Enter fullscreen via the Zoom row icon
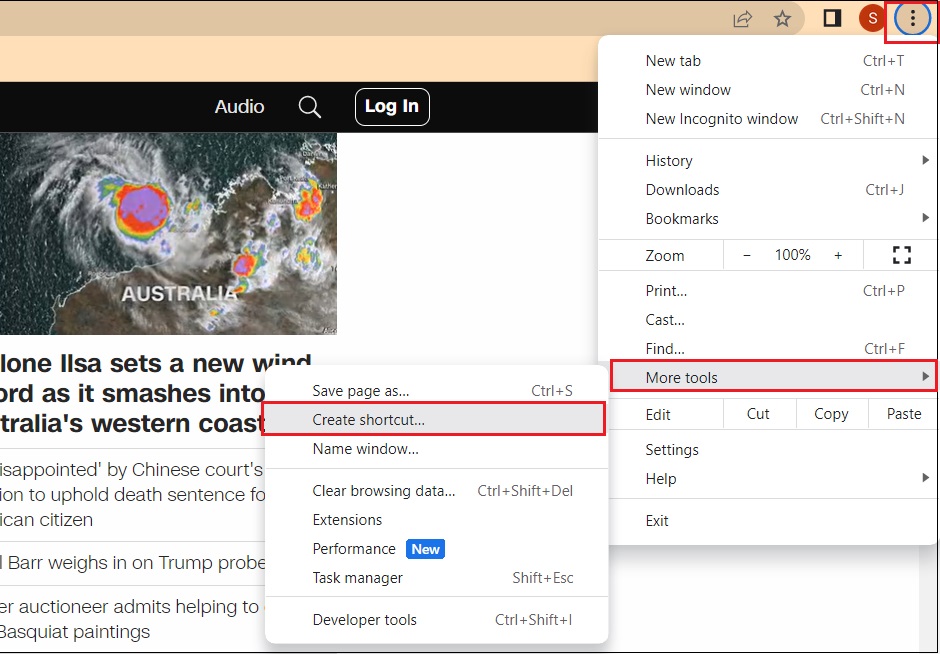940x654 pixels. point(899,255)
